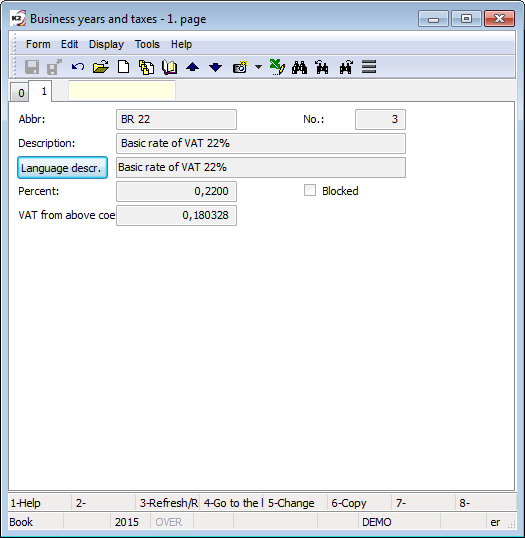525x538 pixels.
Task: Minimize the Business years and taxes window
Action: pos(433,19)
